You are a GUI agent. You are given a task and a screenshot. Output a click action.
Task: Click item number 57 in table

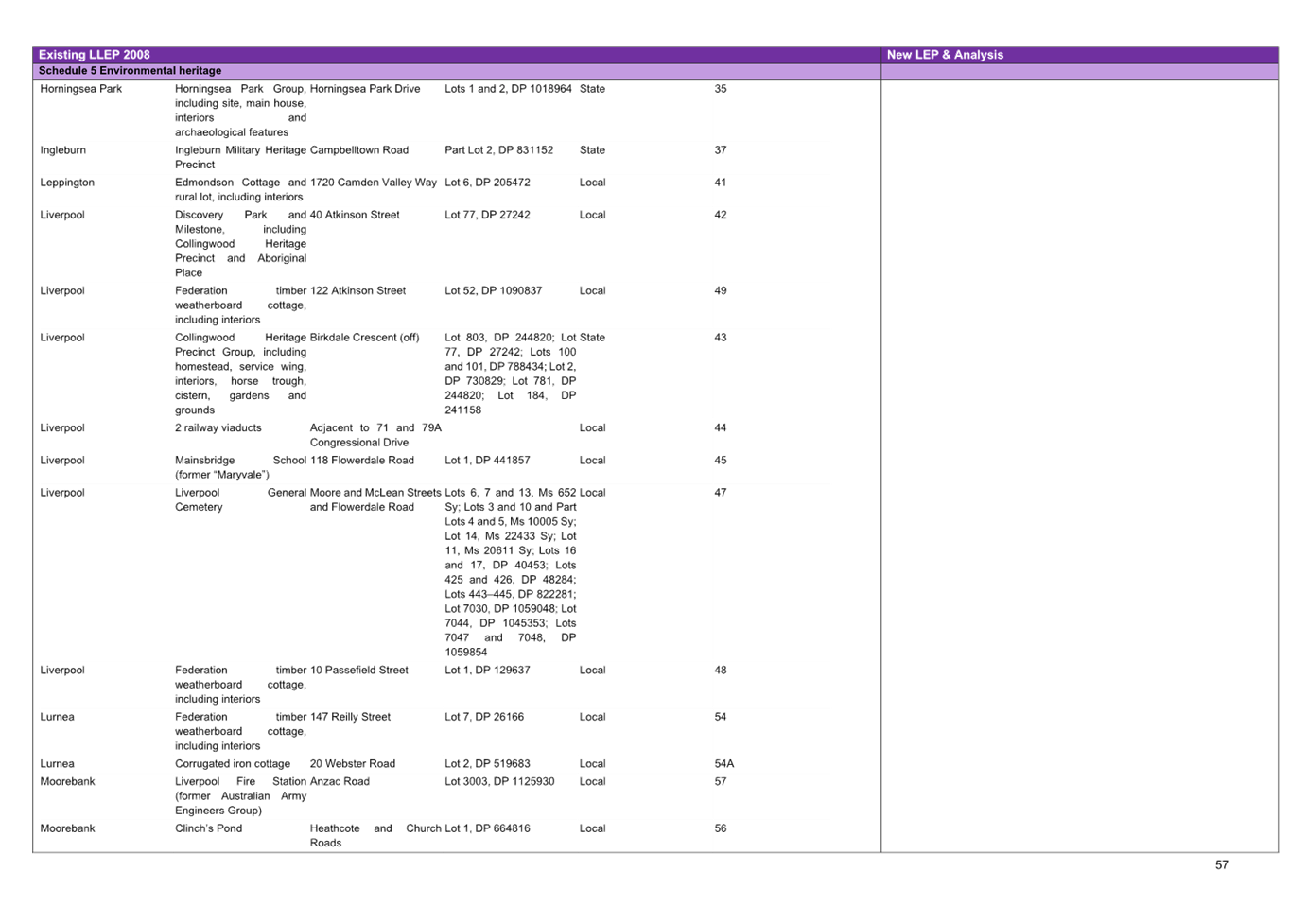tap(721, 782)
